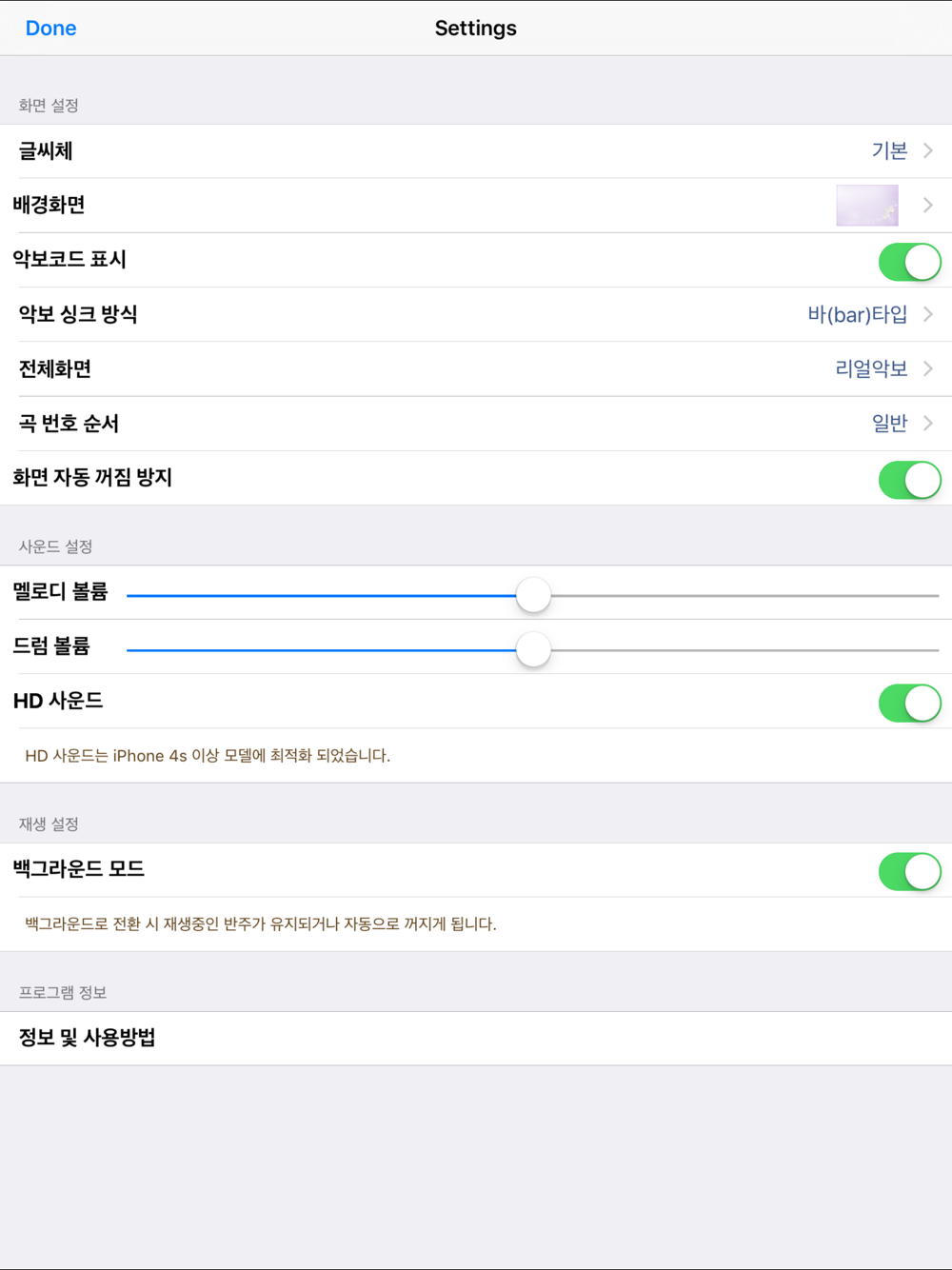Click the 기본 font value label

point(889,150)
